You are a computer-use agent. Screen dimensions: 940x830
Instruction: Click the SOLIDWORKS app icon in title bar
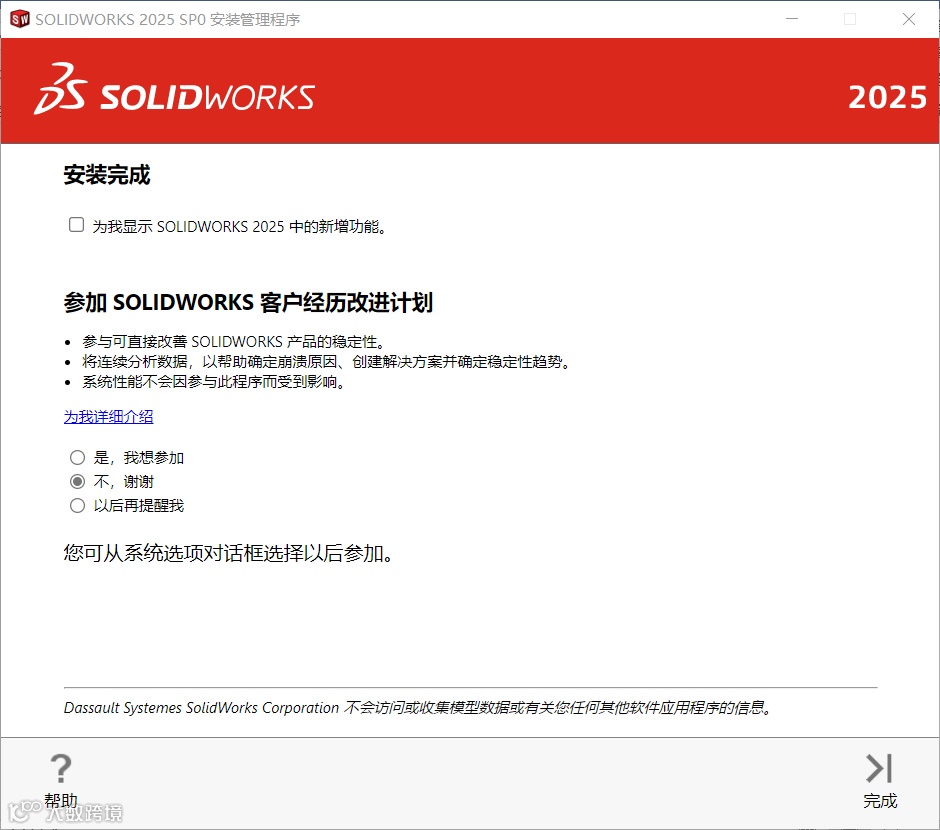20,19
